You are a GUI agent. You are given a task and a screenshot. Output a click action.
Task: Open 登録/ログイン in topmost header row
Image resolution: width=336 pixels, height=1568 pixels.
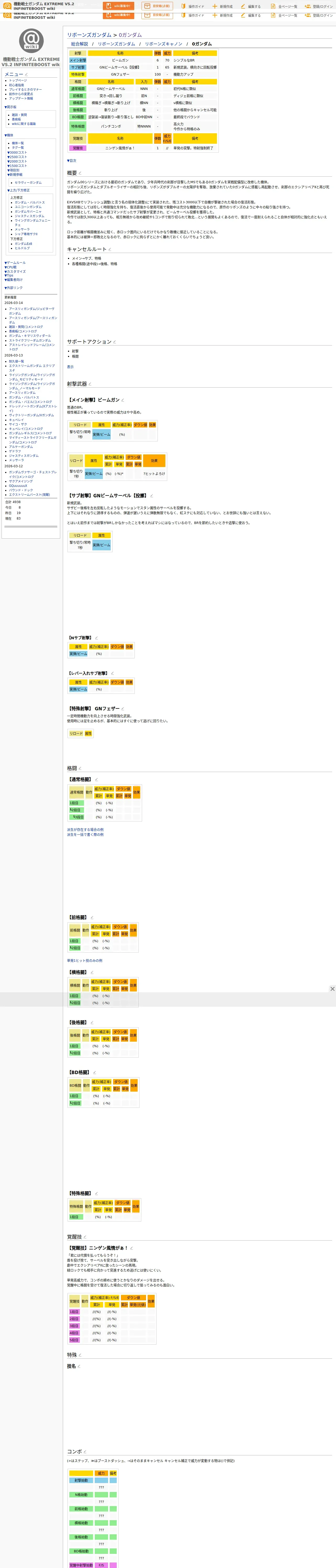click(x=319, y=7)
